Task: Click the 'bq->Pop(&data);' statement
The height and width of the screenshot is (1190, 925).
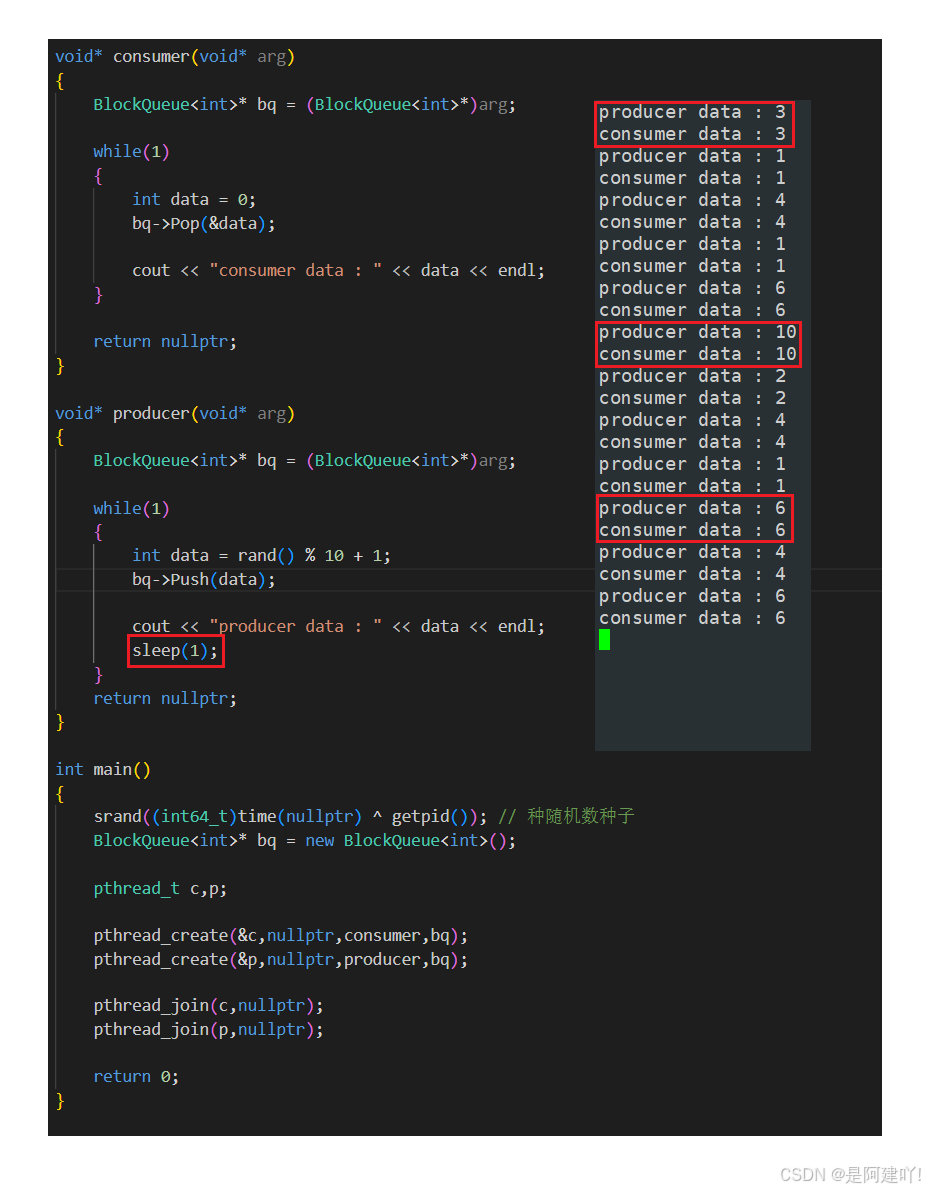Action: (203, 224)
